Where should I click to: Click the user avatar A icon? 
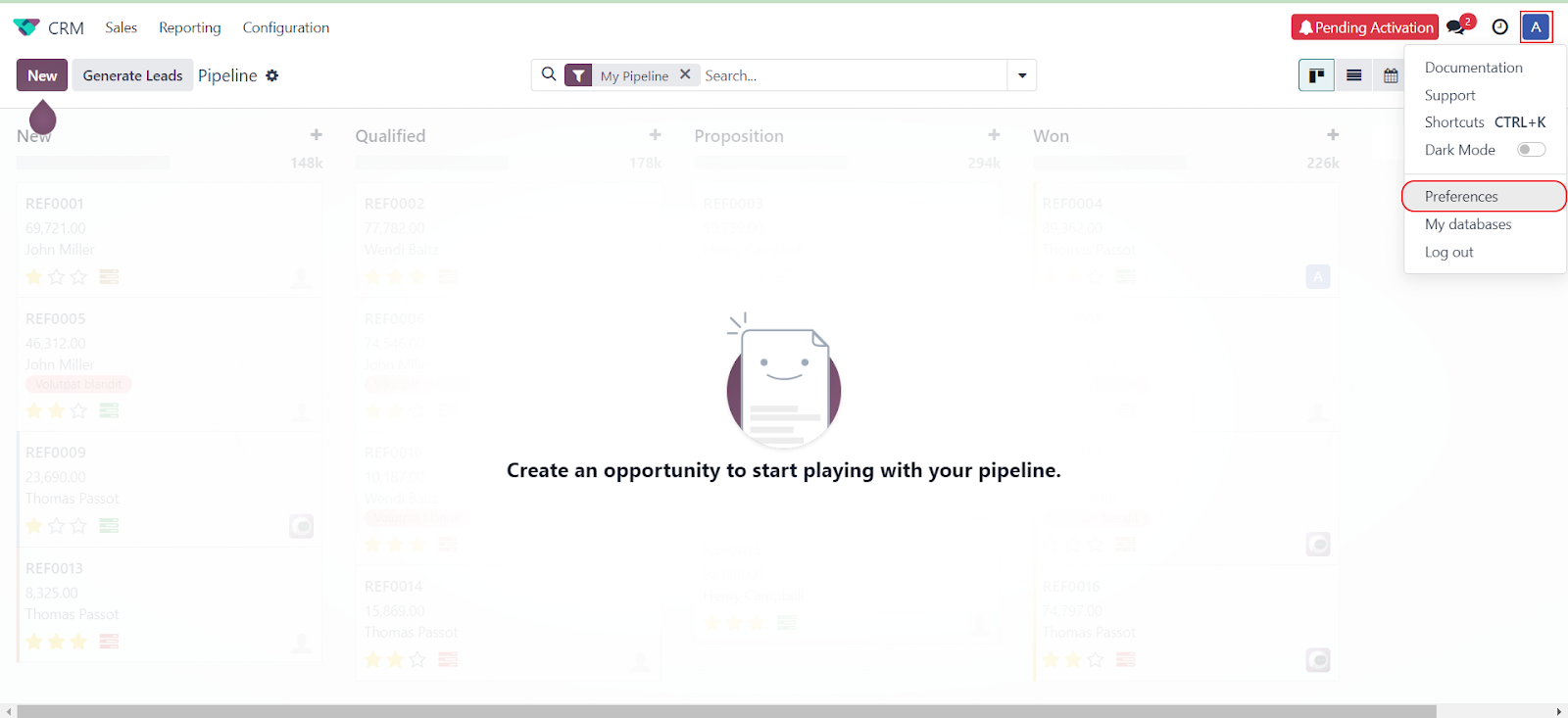click(x=1536, y=27)
